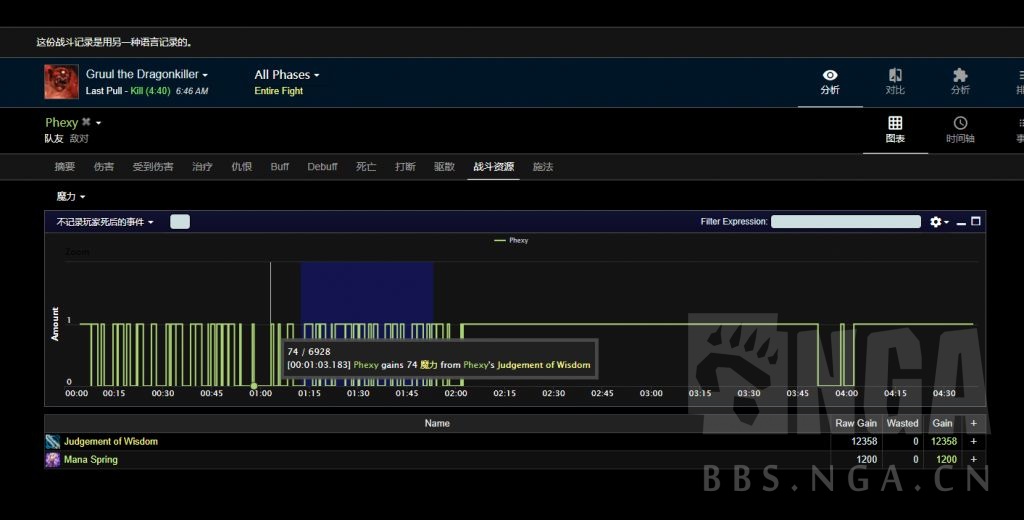Select 敌对 enemies link
Image resolution: width=1024 pixels, height=520 pixels.
pyautogui.click(x=79, y=138)
